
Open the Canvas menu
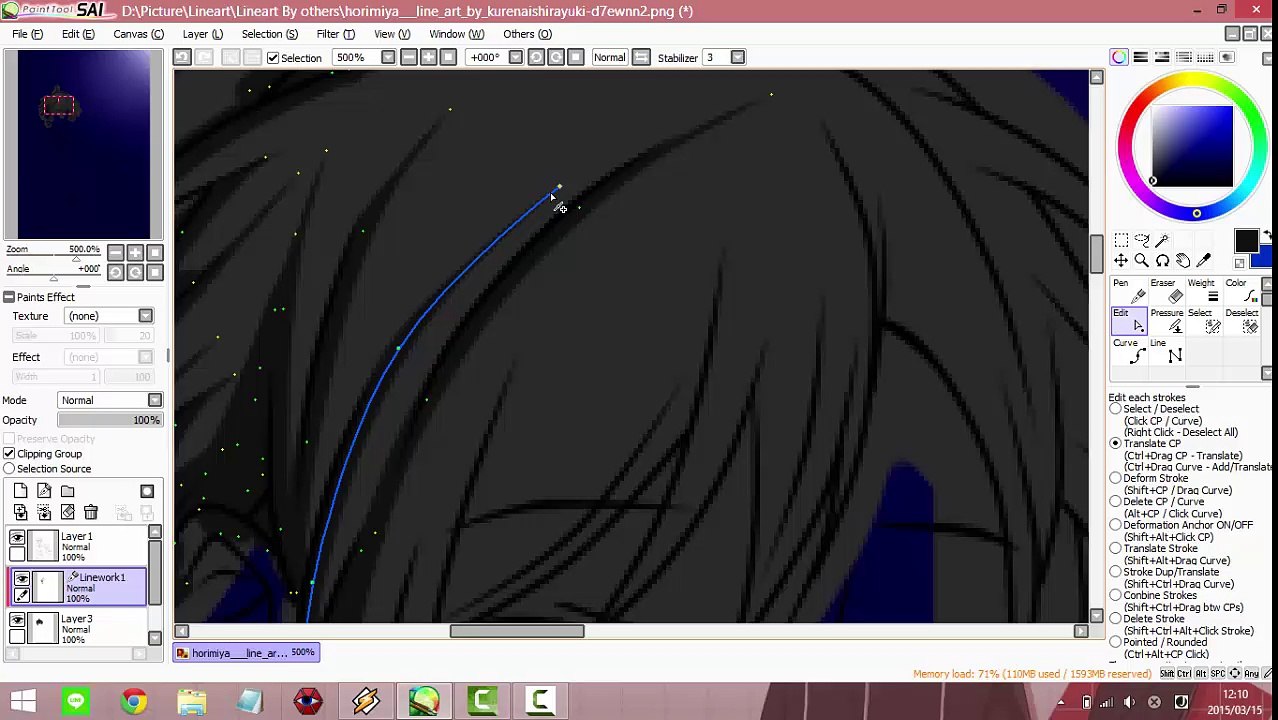click(x=138, y=34)
